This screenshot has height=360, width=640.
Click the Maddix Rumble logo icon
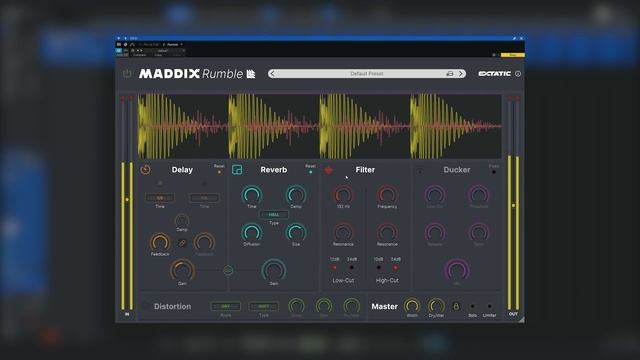[251, 74]
